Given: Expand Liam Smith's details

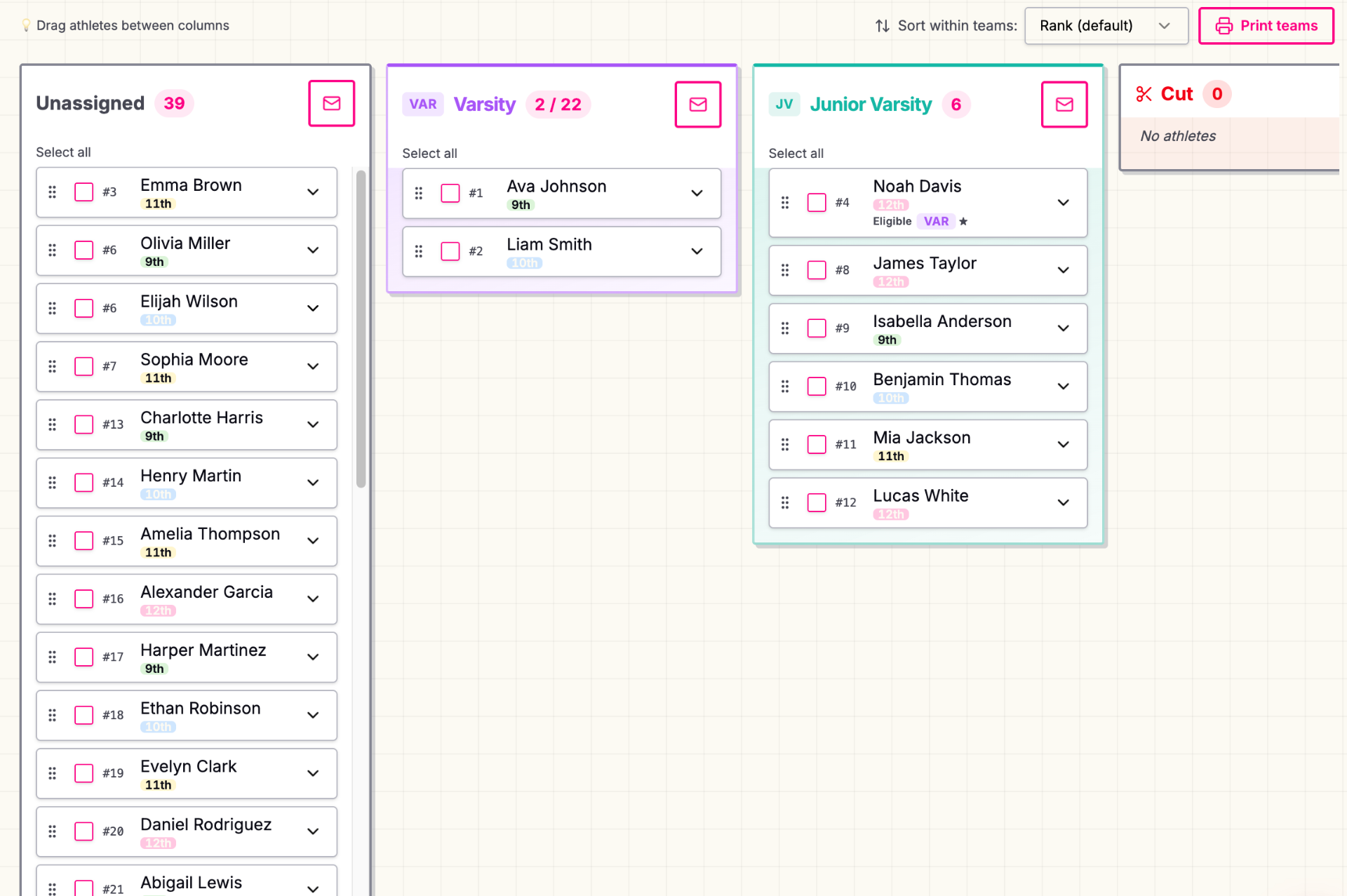Looking at the screenshot, I should (696, 251).
